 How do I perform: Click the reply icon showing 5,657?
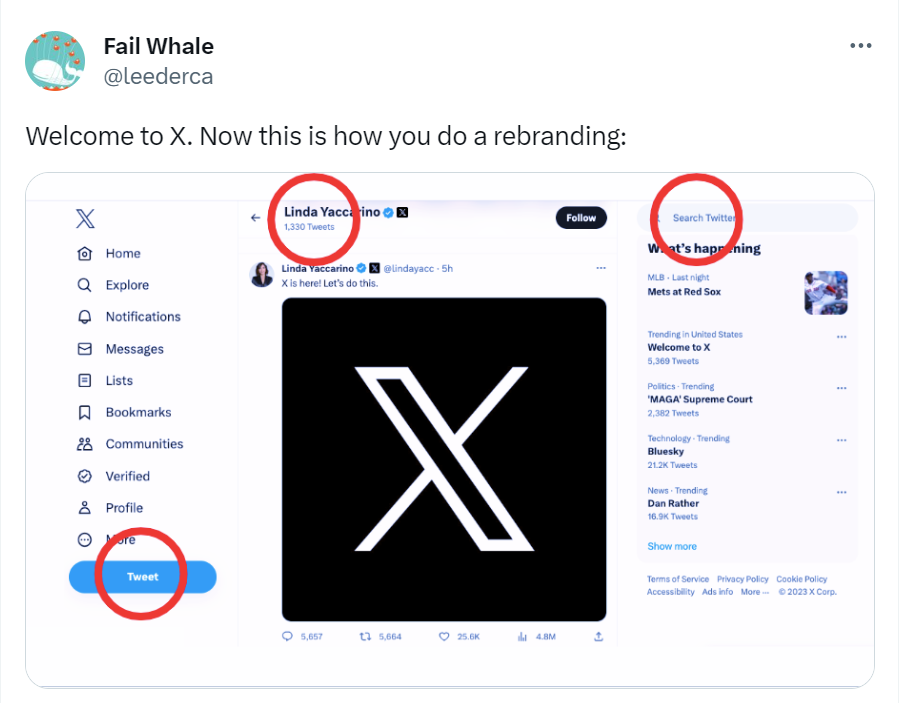[287, 636]
